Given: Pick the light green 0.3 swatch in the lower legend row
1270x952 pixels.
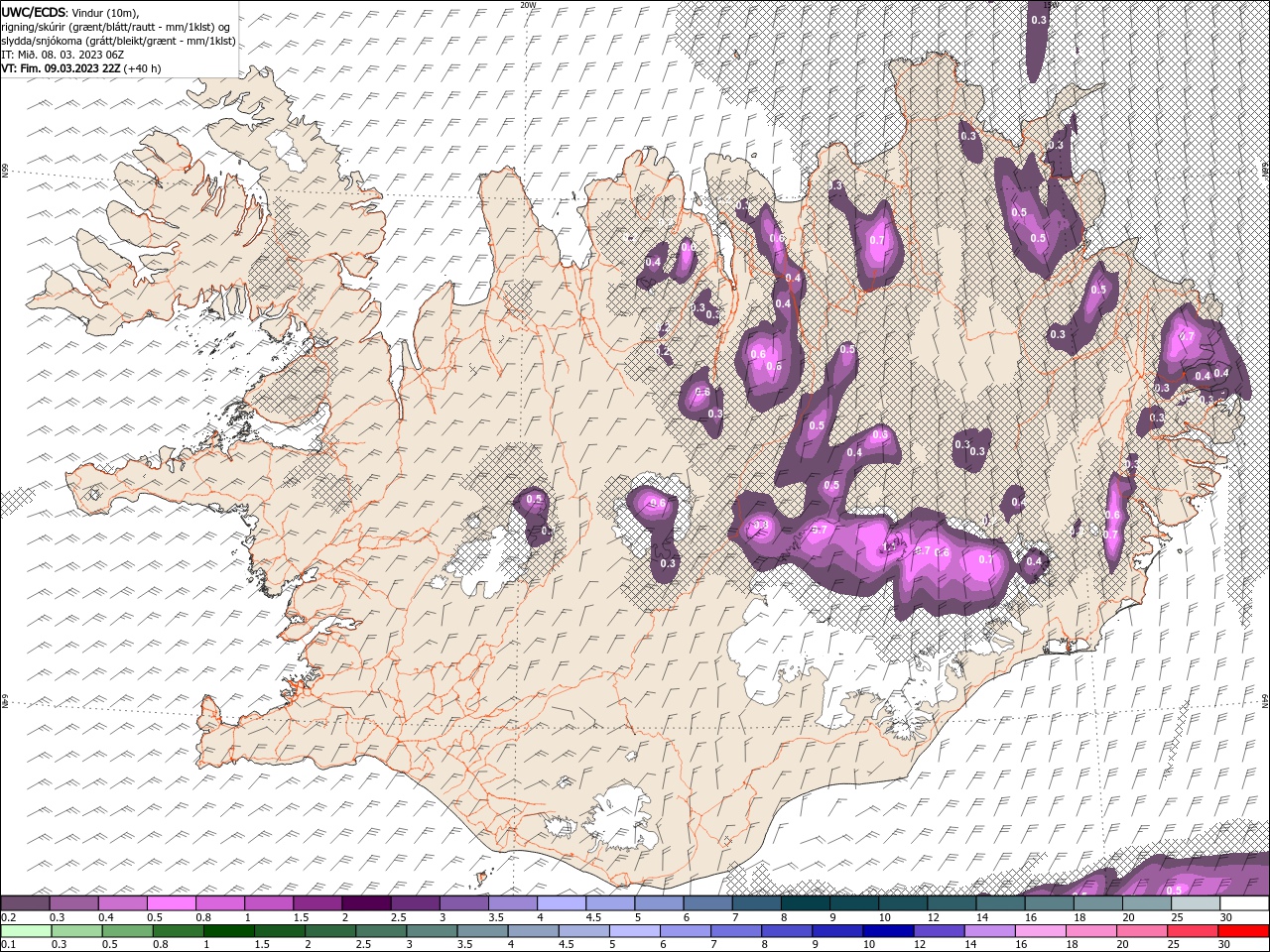Looking at the screenshot, I should point(76,931).
